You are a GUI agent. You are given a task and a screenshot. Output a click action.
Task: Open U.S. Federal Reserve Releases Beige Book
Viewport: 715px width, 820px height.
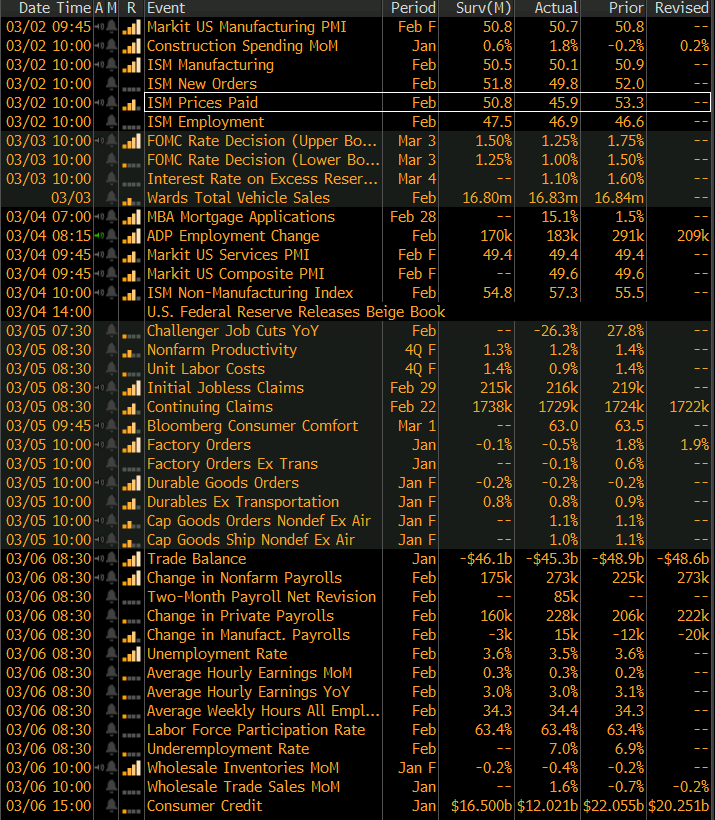295,312
